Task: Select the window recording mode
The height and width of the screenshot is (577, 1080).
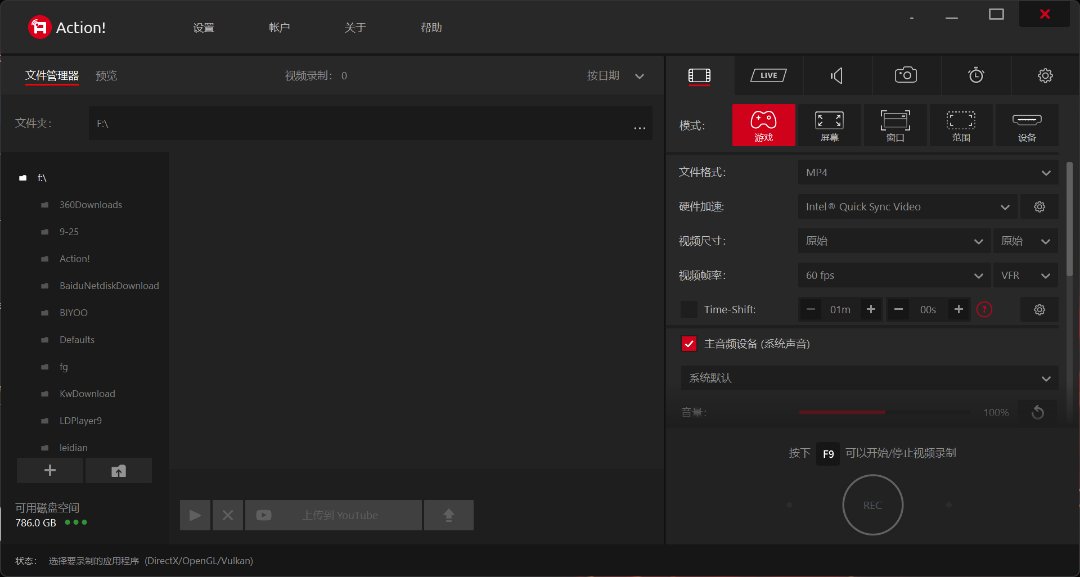Action: point(895,125)
